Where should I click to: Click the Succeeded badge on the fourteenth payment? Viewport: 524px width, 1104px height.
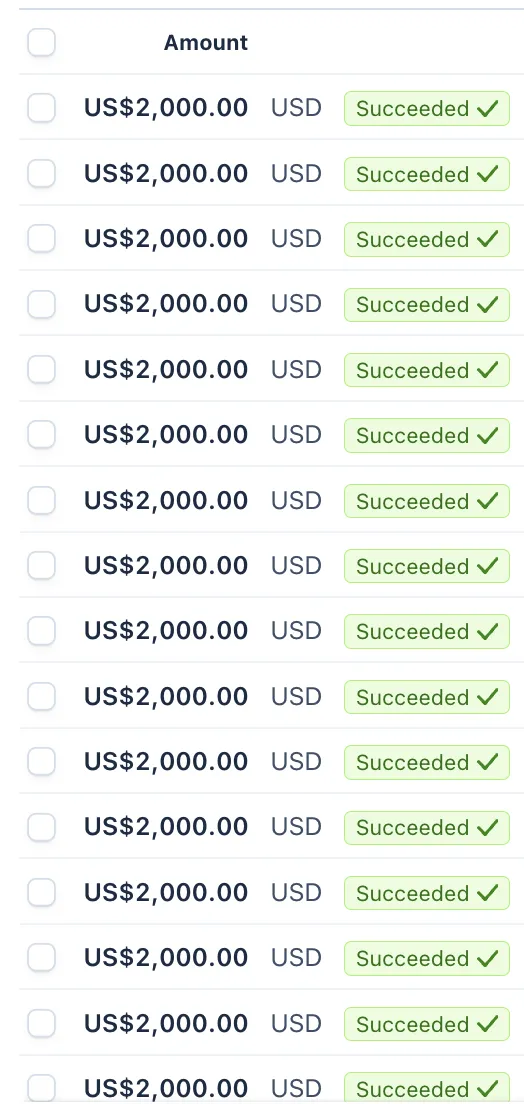pyautogui.click(x=427, y=958)
